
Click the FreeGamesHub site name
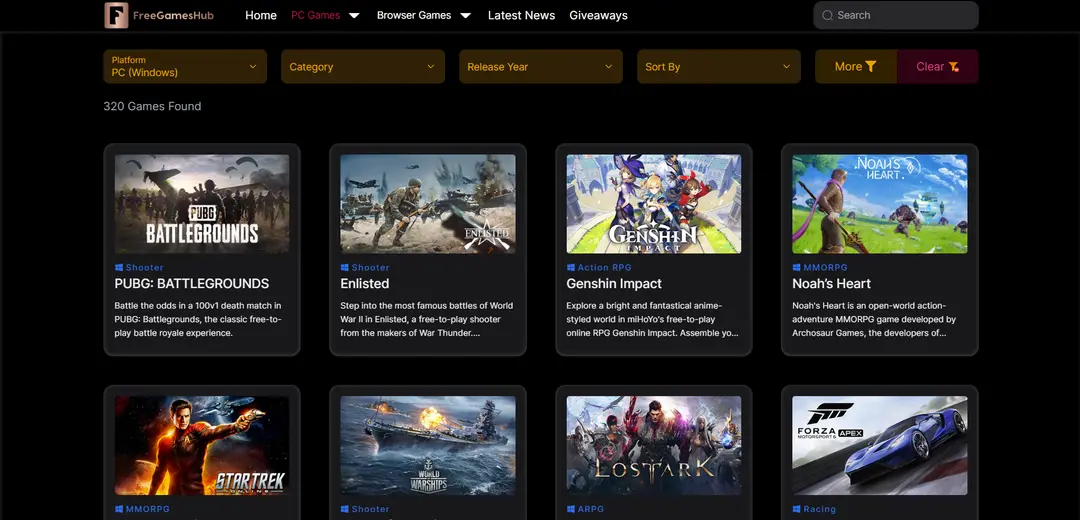coord(173,15)
